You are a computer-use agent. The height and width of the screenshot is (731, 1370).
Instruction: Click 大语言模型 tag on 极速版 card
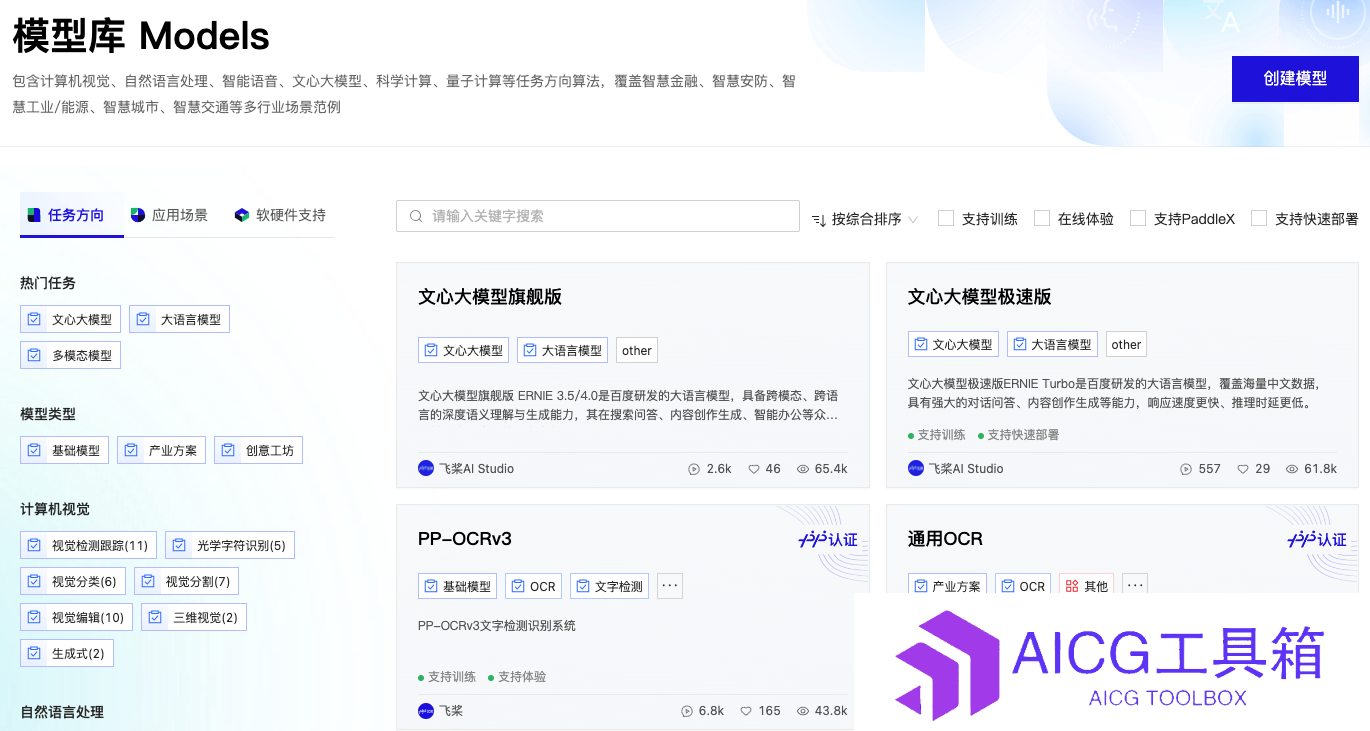click(1052, 344)
